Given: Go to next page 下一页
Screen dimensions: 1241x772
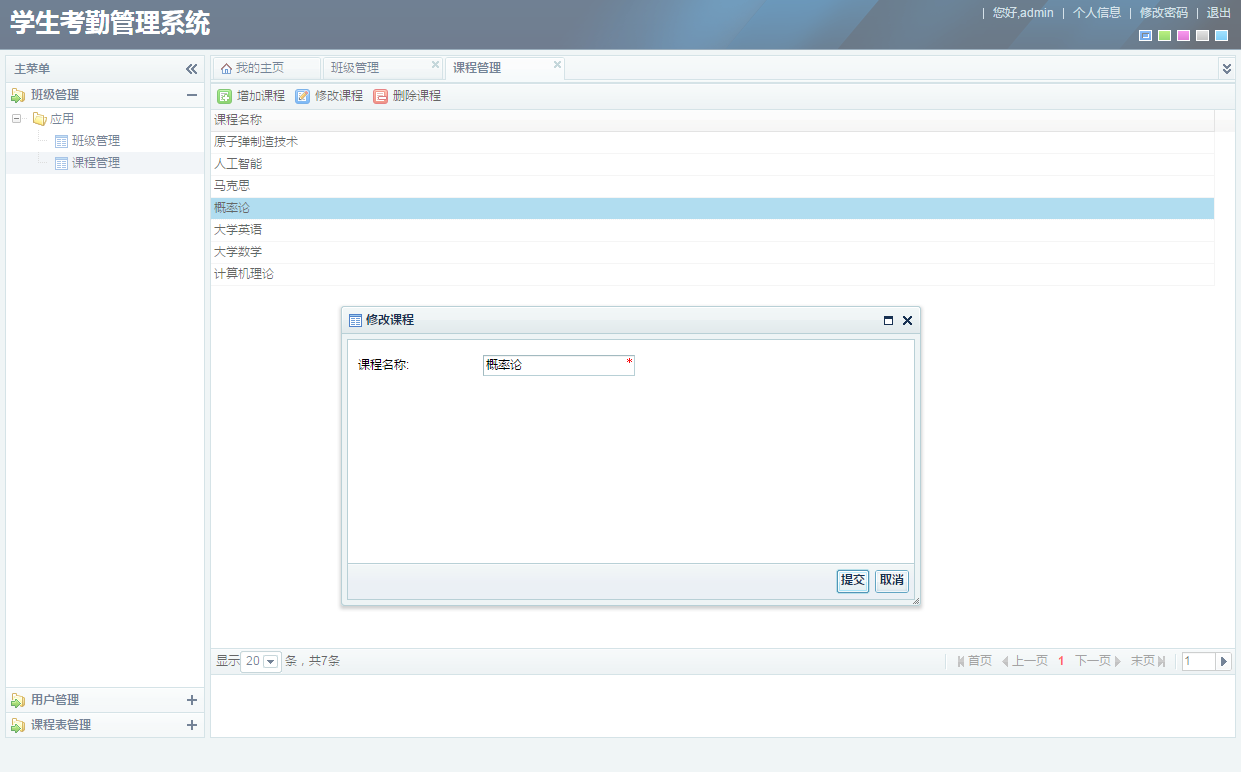Looking at the screenshot, I should (x=1098, y=661).
